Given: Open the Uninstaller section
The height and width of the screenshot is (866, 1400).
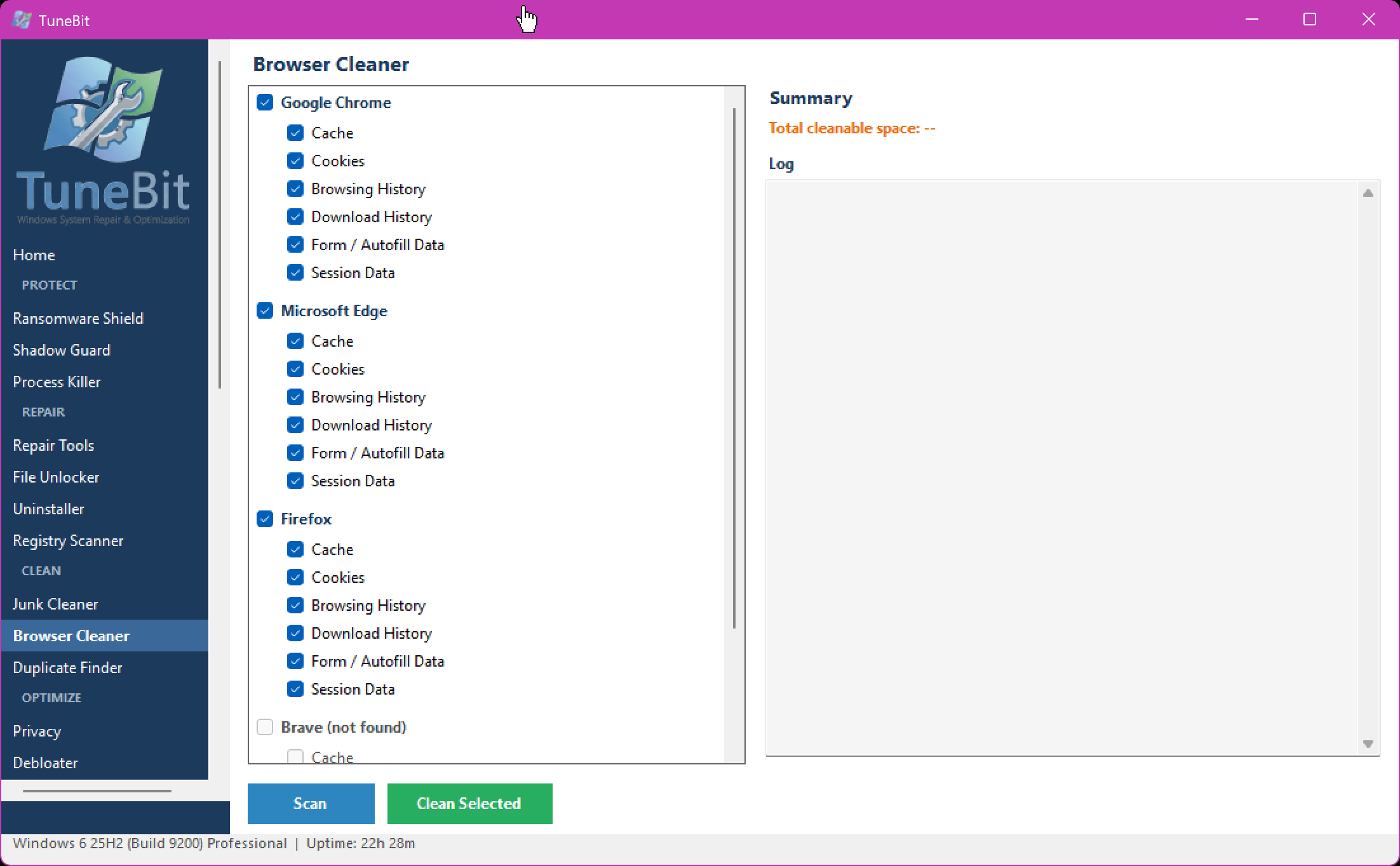Looking at the screenshot, I should tap(105, 509).
